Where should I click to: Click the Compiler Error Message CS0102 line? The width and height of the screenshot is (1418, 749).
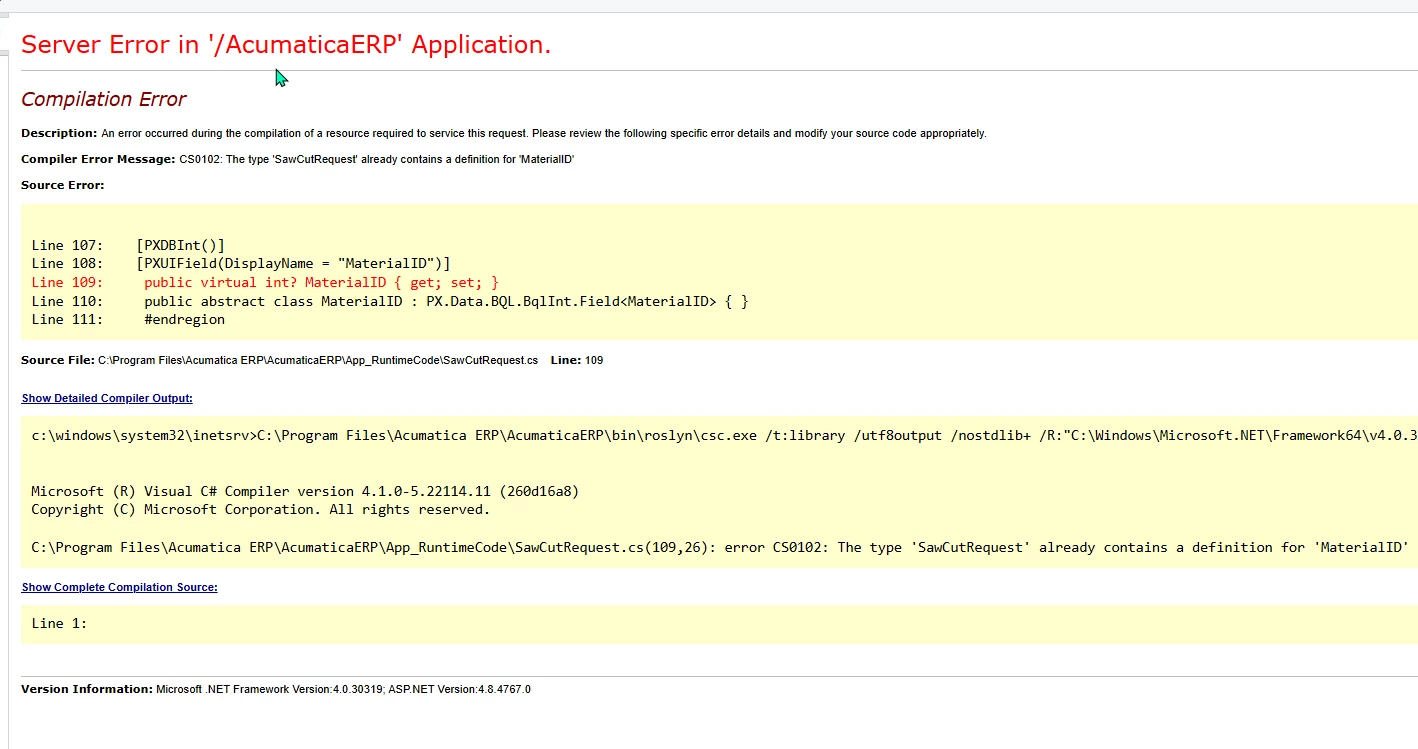[x=297, y=159]
